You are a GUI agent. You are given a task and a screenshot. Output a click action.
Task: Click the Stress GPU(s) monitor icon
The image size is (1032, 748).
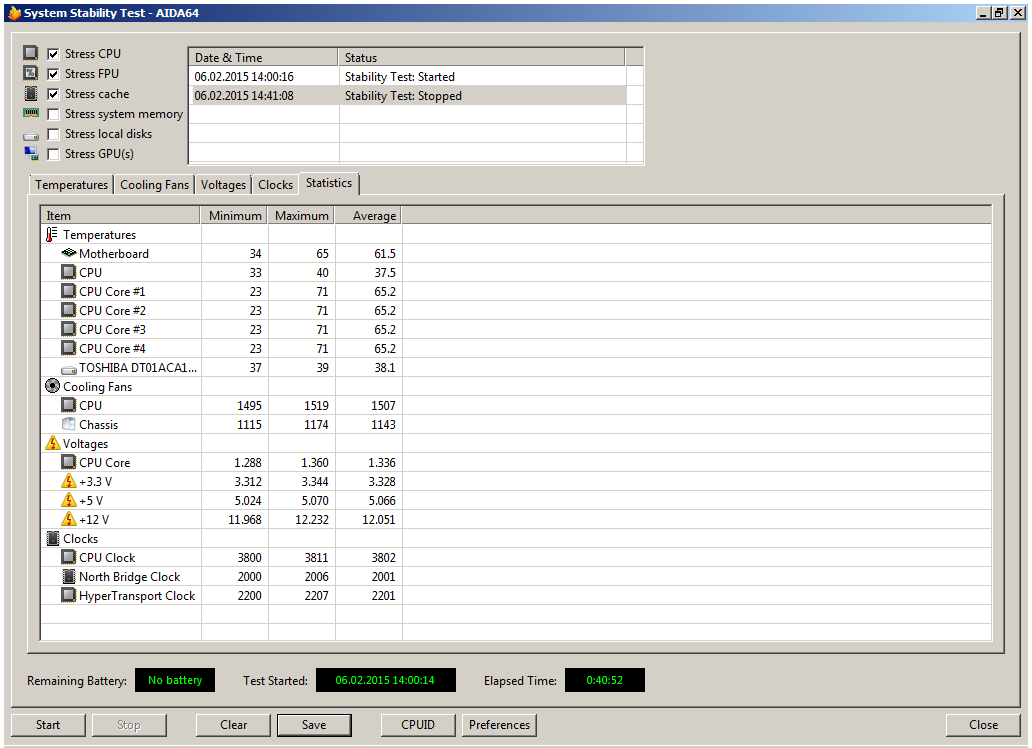[x=30, y=153]
